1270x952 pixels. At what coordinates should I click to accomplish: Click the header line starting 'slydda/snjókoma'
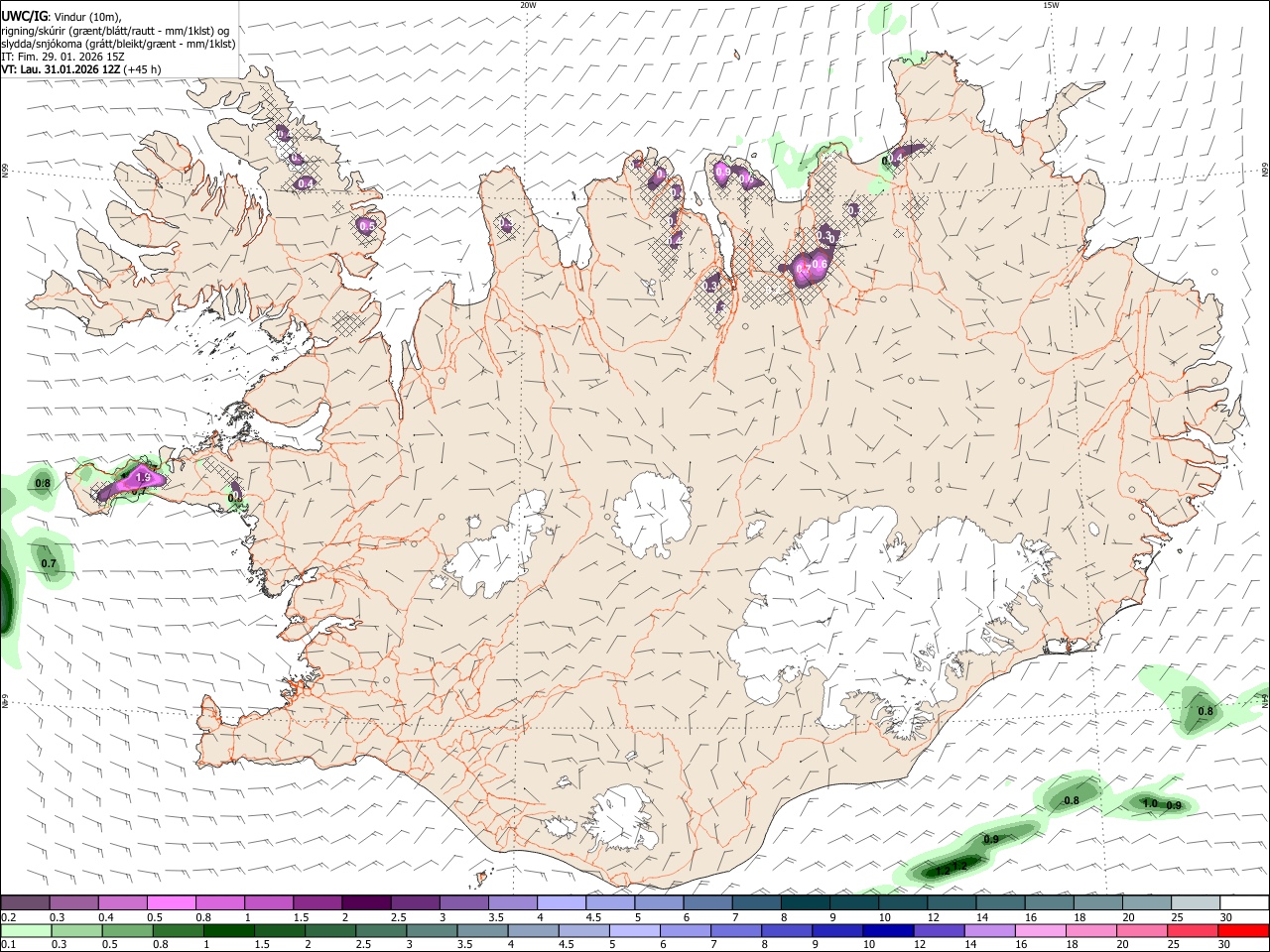coord(118,44)
